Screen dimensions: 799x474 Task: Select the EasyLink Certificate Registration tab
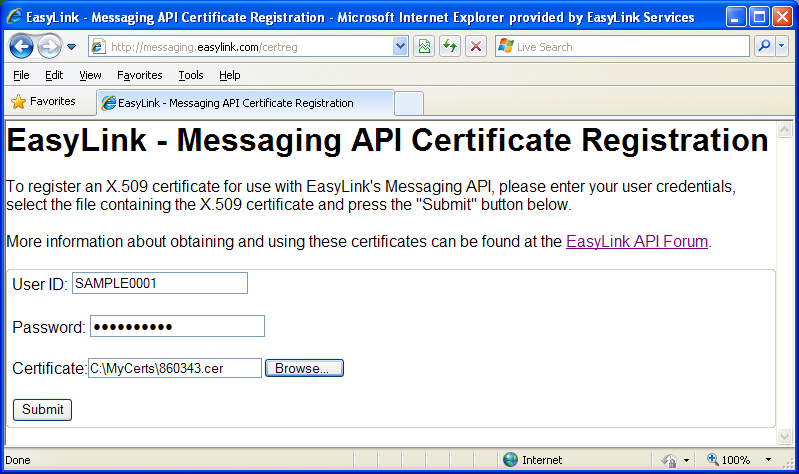[x=240, y=103]
